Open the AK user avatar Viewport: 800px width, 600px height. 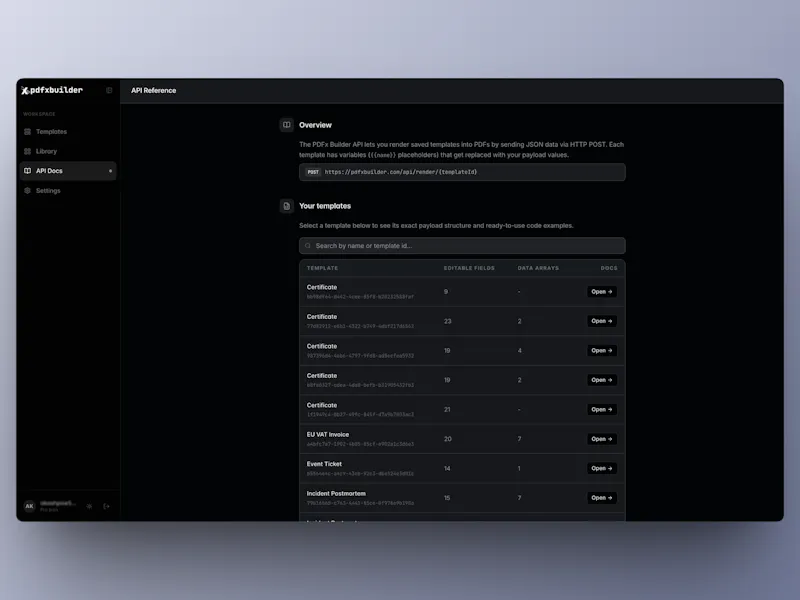click(30, 506)
